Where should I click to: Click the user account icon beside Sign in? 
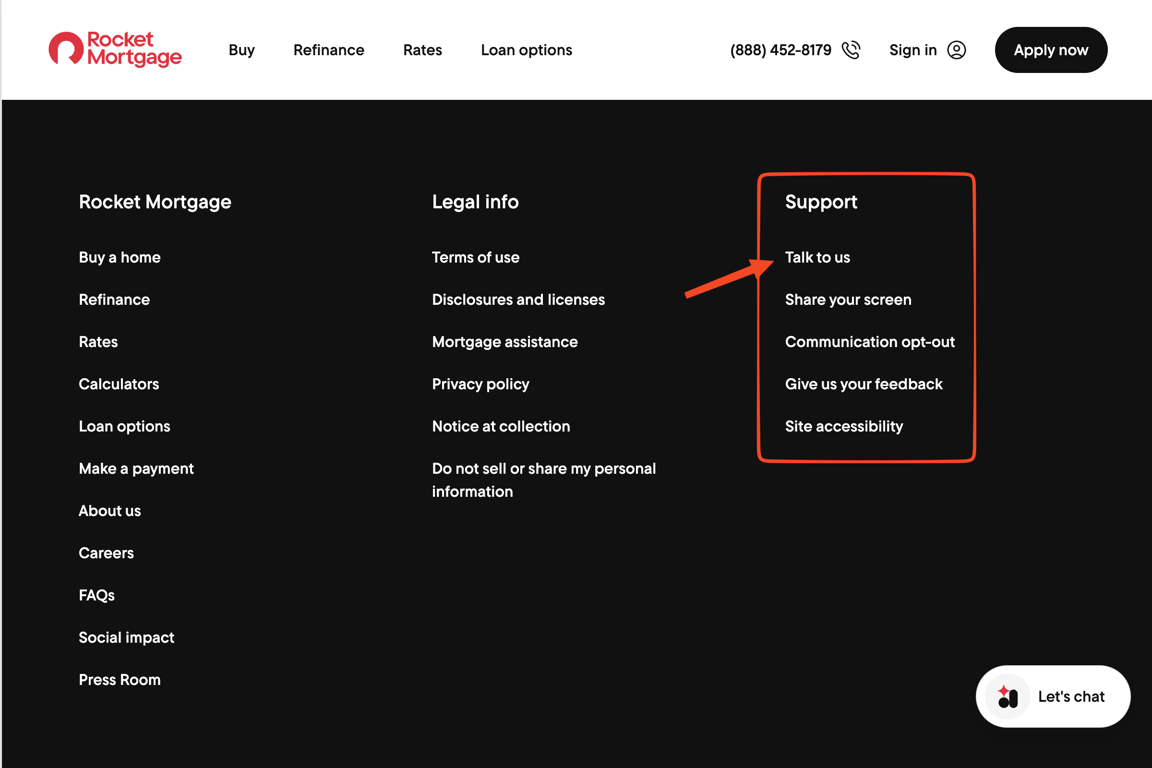pyautogui.click(x=956, y=49)
